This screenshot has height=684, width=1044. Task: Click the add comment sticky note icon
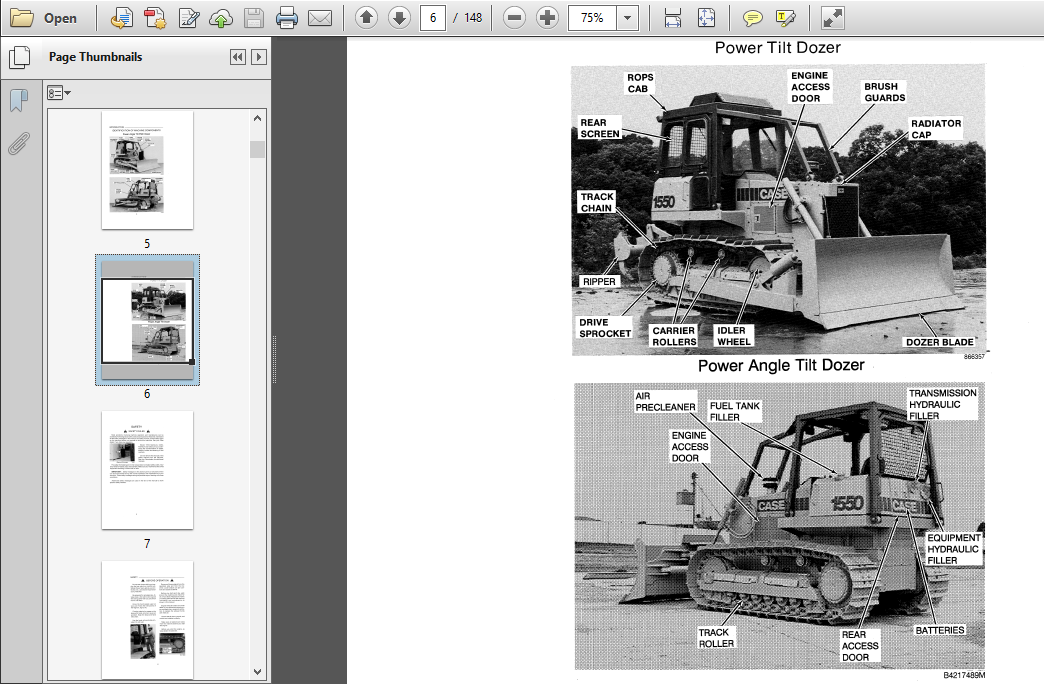coord(752,18)
